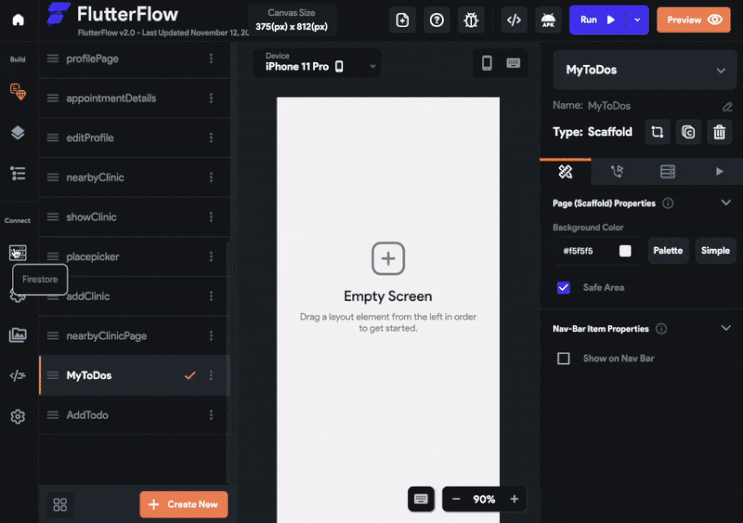Click the Preview button
Viewport: 743px width, 523px height.
coord(694,20)
